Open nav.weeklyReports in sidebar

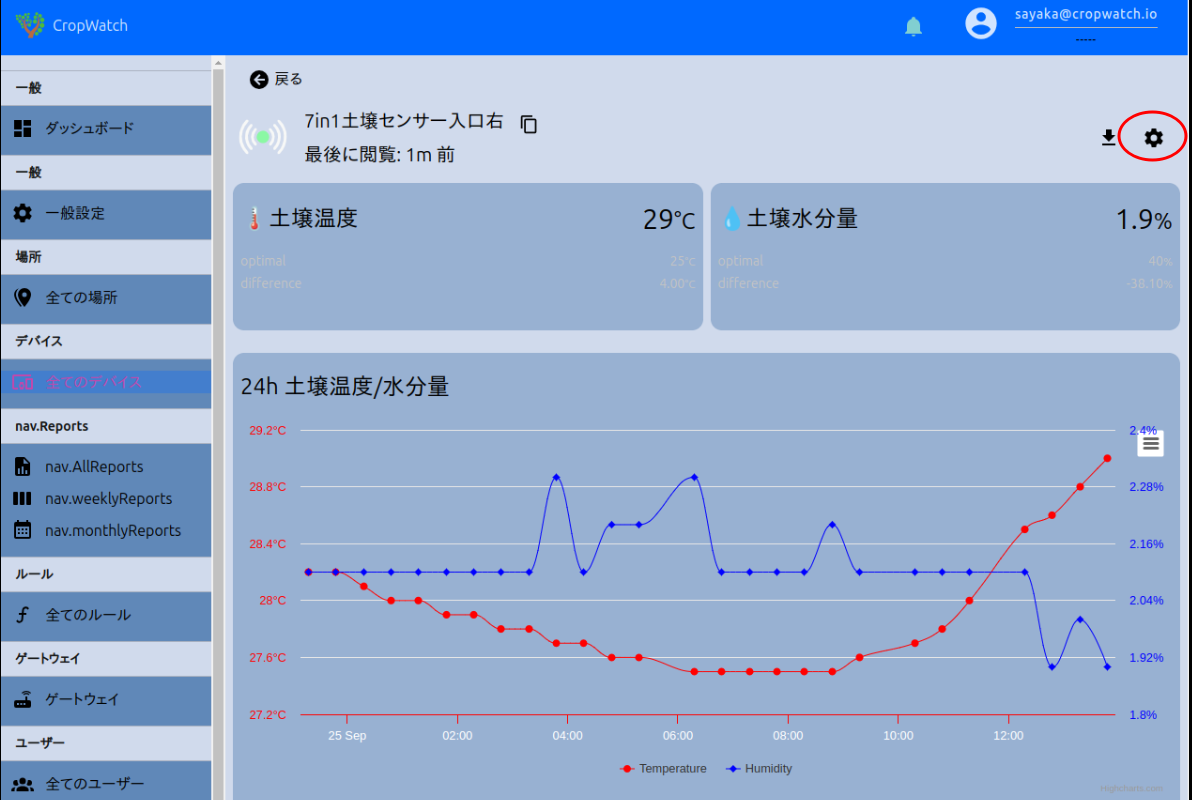tap(108, 499)
